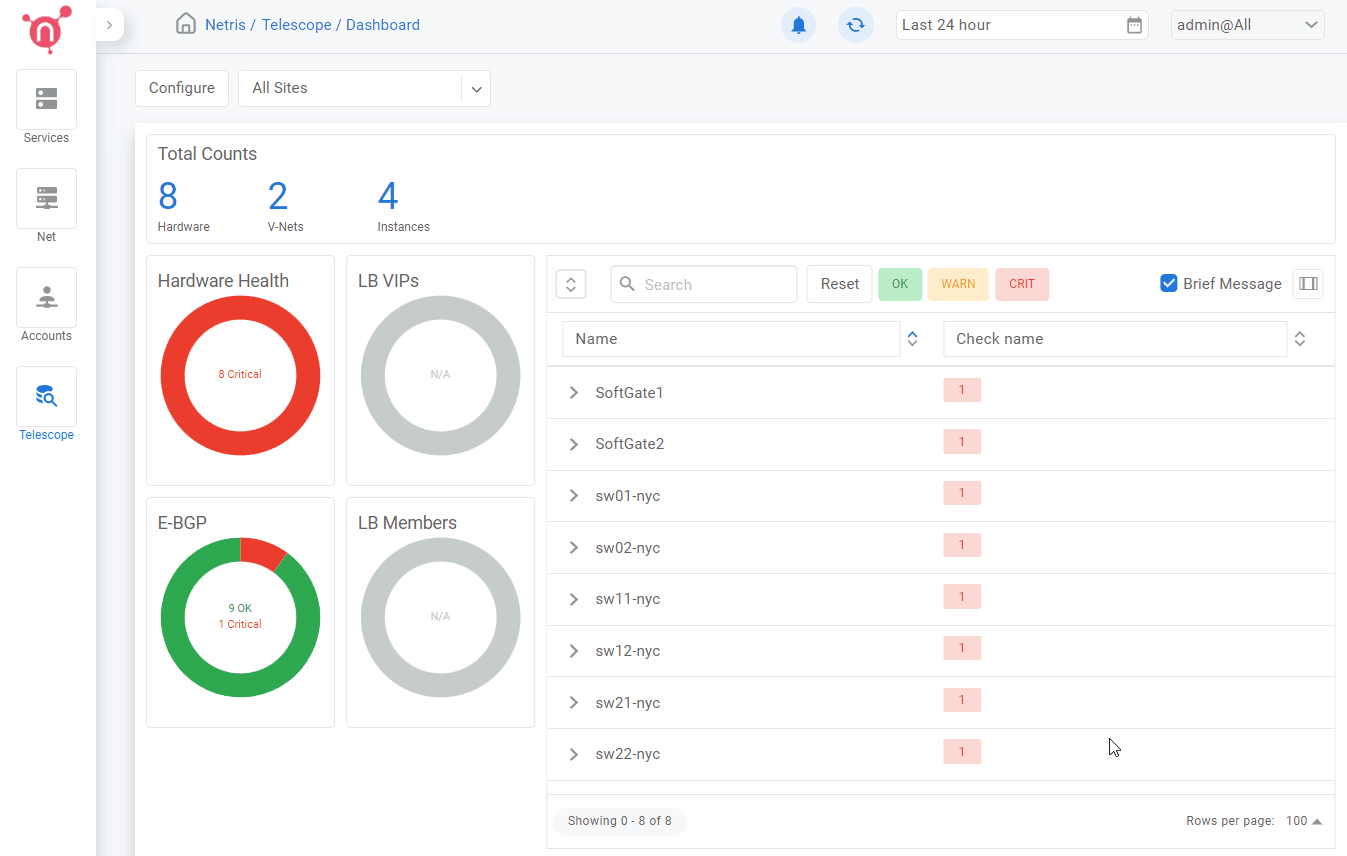The image size is (1347, 856).
Task: Click the Configure button
Action: [x=182, y=88]
